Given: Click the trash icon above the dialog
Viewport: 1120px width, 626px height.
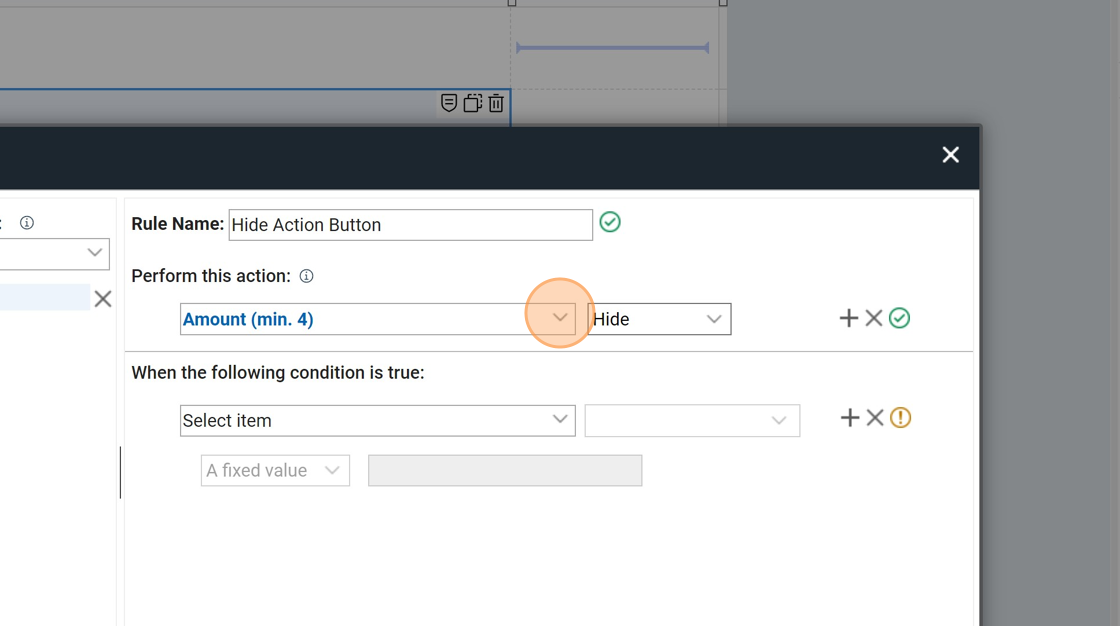Looking at the screenshot, I should pos(496,103).
